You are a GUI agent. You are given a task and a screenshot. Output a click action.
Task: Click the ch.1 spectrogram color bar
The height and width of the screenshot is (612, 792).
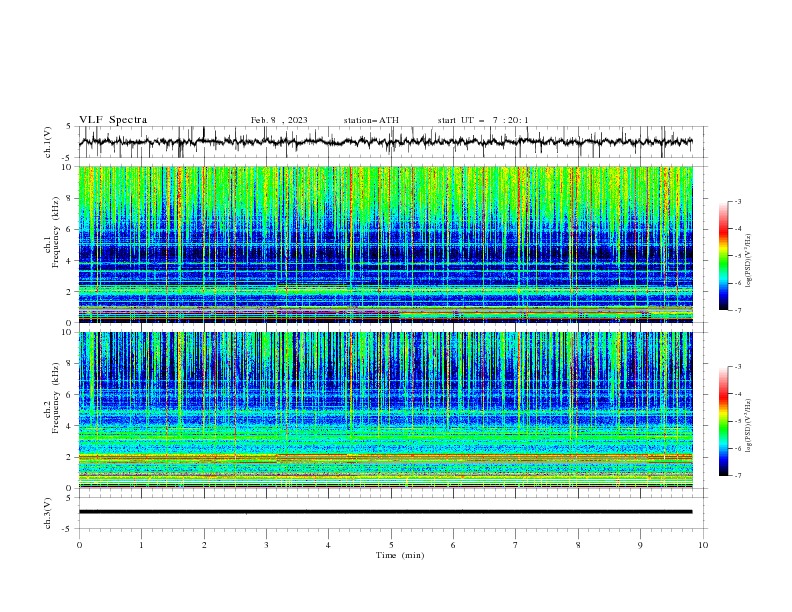pos(723,256)
